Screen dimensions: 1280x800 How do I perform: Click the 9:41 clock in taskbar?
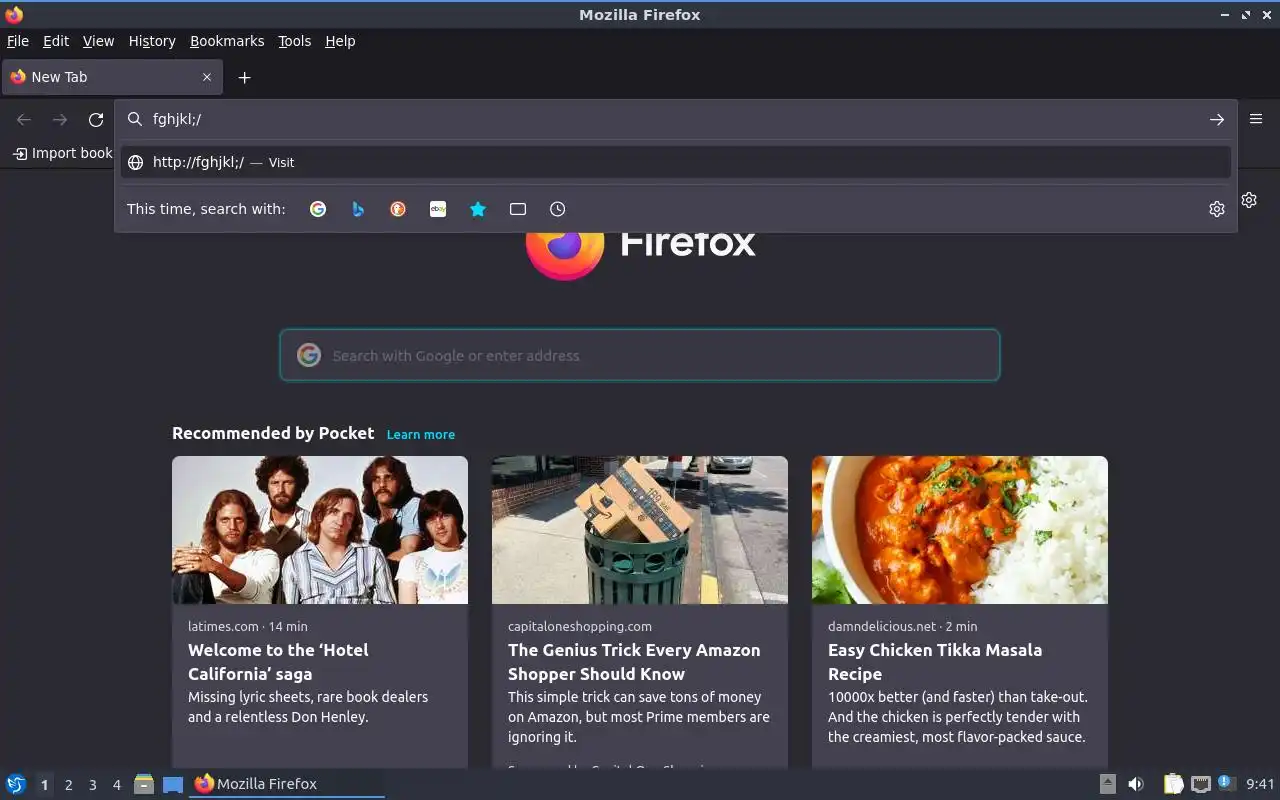[x=1260, y=784]
